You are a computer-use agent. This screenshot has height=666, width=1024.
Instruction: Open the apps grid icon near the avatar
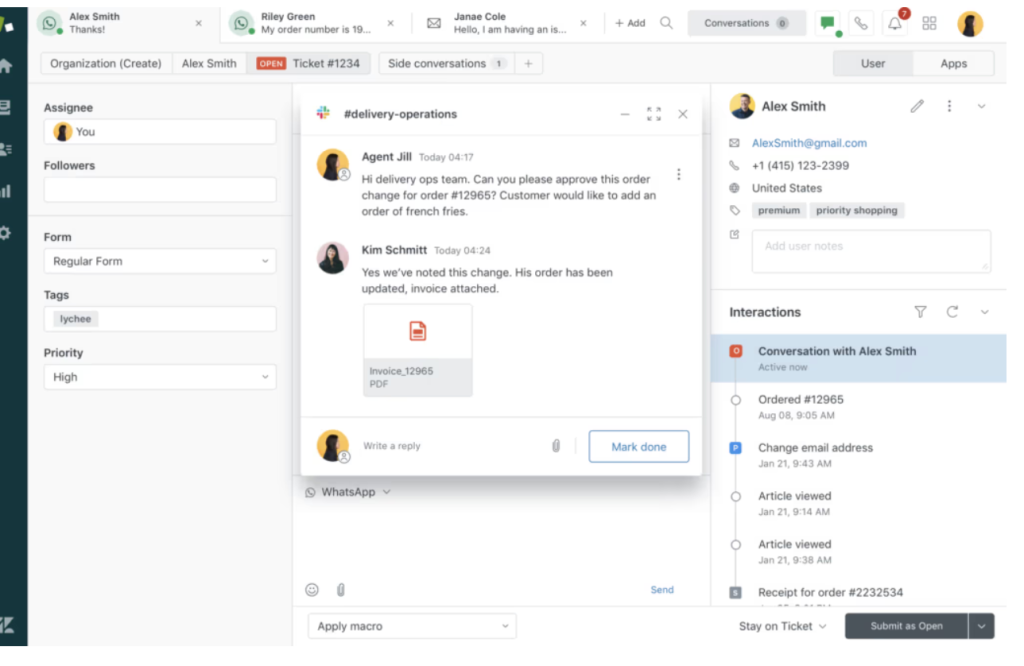pyautogui.click(x=929, y=22)
